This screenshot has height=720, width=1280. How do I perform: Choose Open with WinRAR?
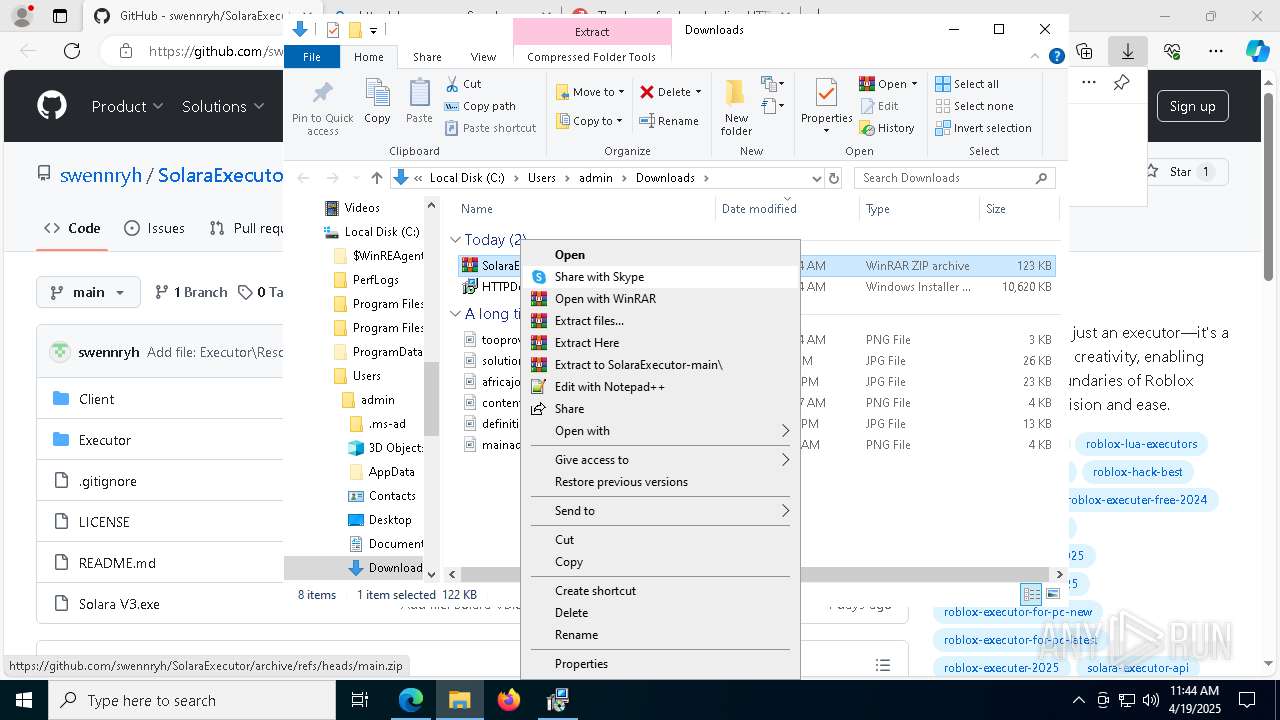click(x=660, y=299)
